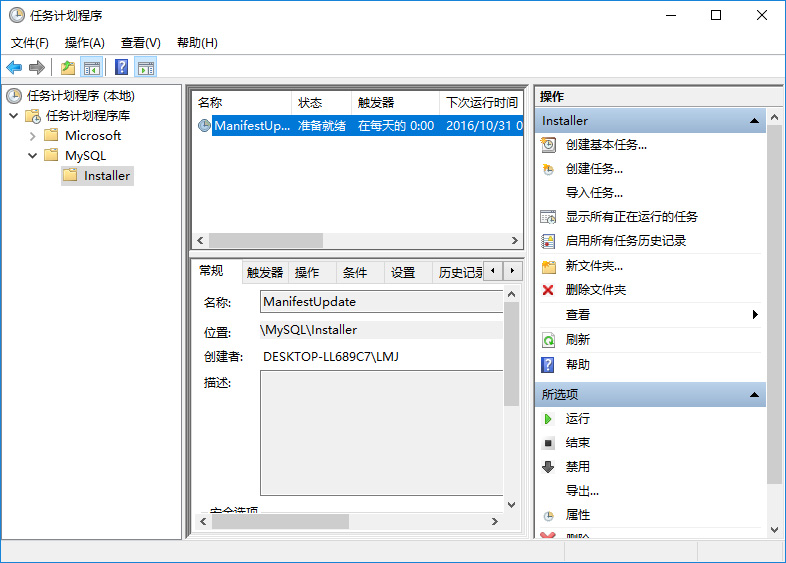Click the folder up-level toolbar icon
The image size is (786, 563).
click(x=67, y=67)
